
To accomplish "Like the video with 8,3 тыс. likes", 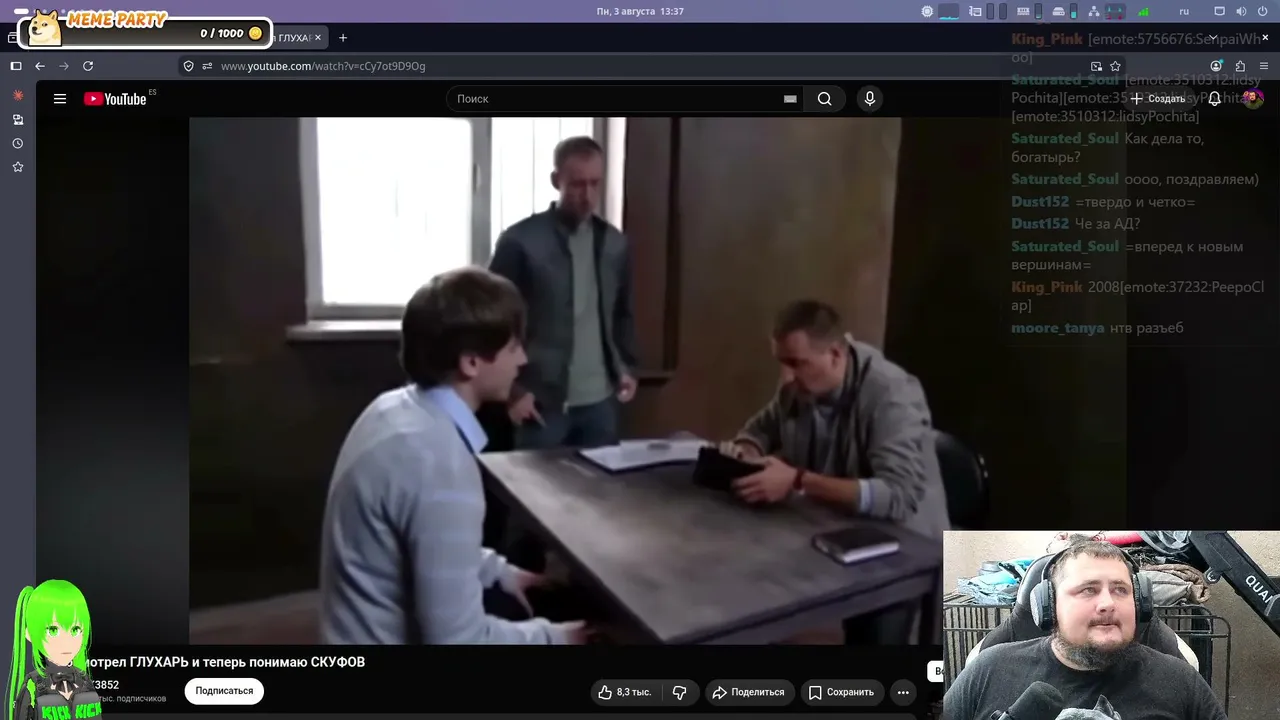I will tap(624, 692).
